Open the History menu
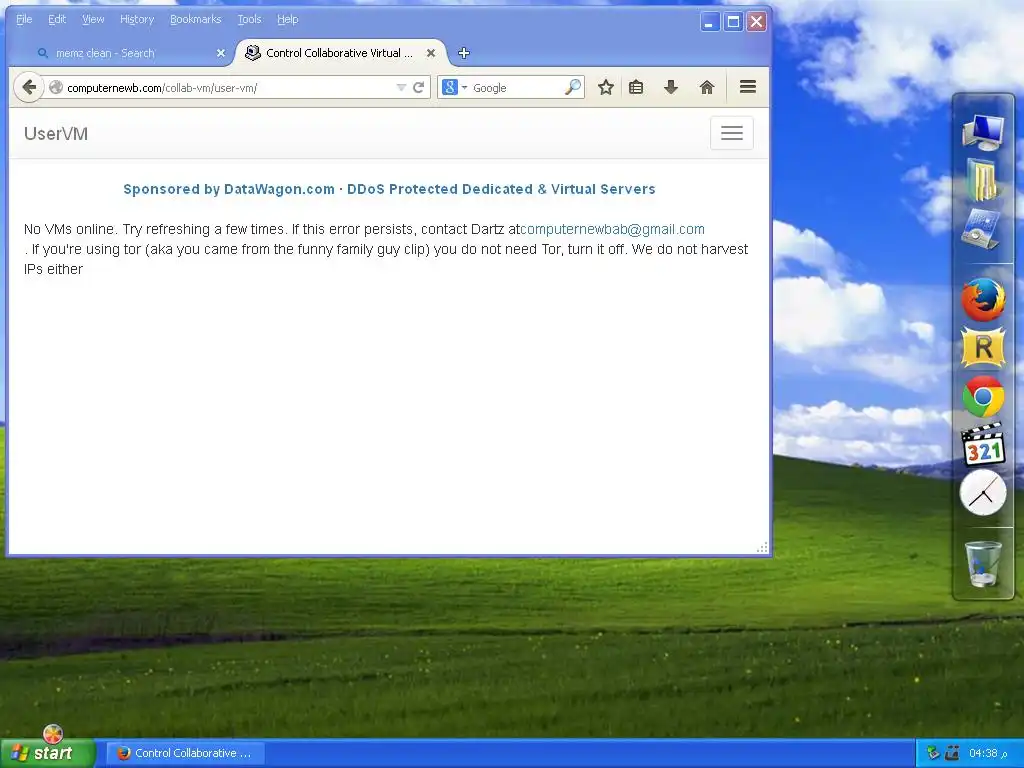The image size is (1024, 768). coord(137,20)
